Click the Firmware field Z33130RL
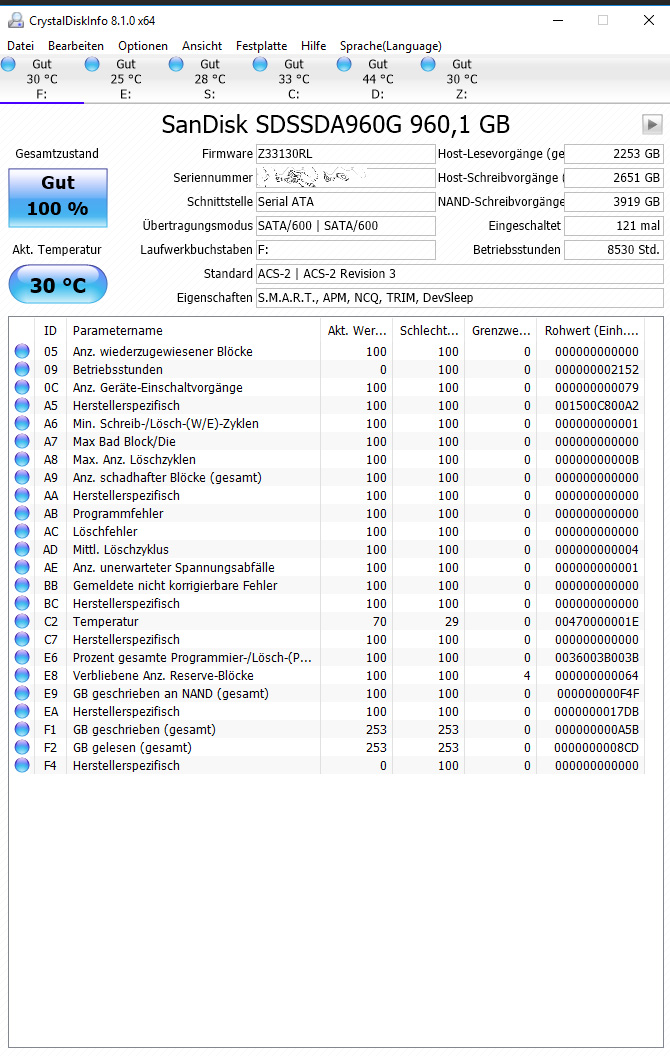 [x=345, y=154]
